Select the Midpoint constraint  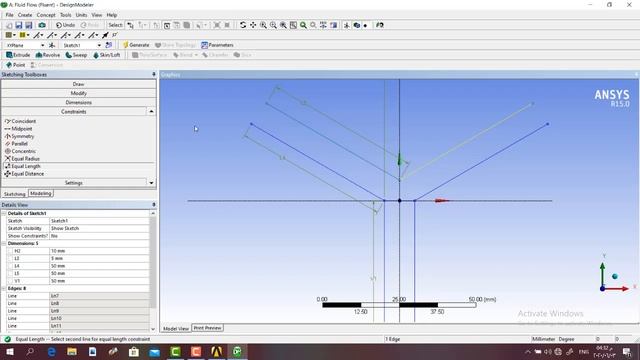click(18, 129)
